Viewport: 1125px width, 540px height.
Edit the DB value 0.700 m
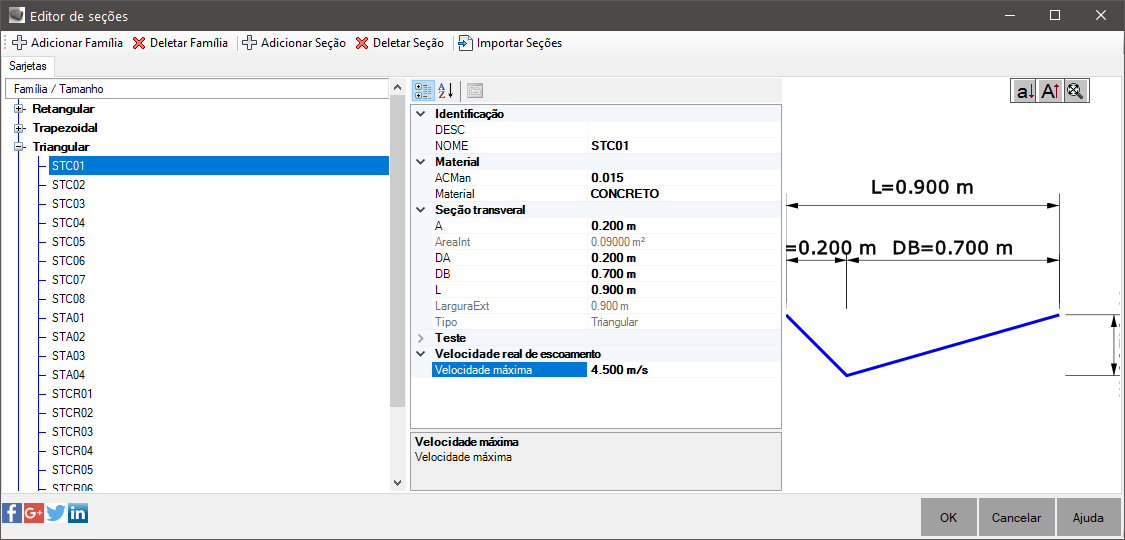[x=684, y=274]
